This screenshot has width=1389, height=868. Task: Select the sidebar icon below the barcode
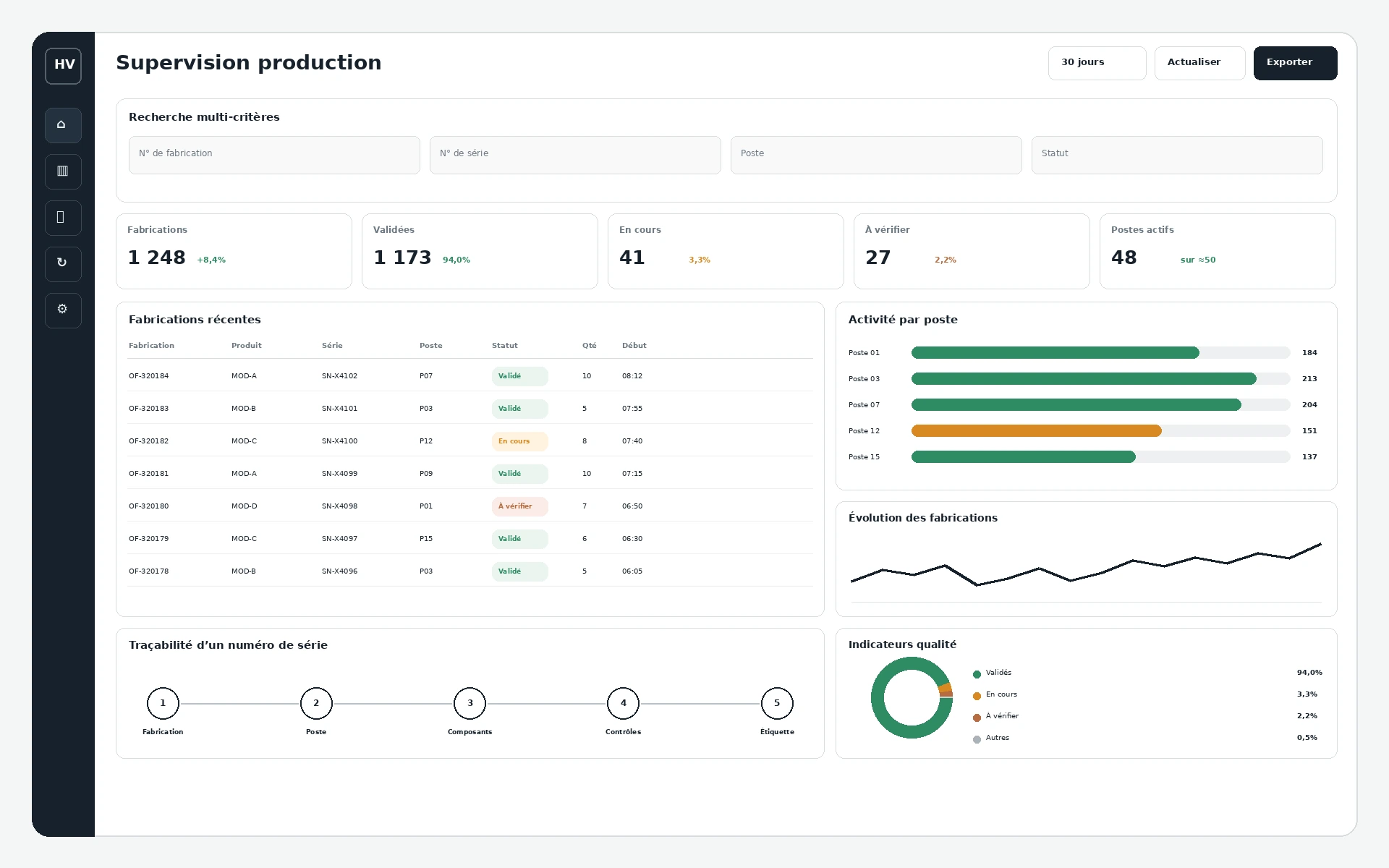(x=63, y=218)
